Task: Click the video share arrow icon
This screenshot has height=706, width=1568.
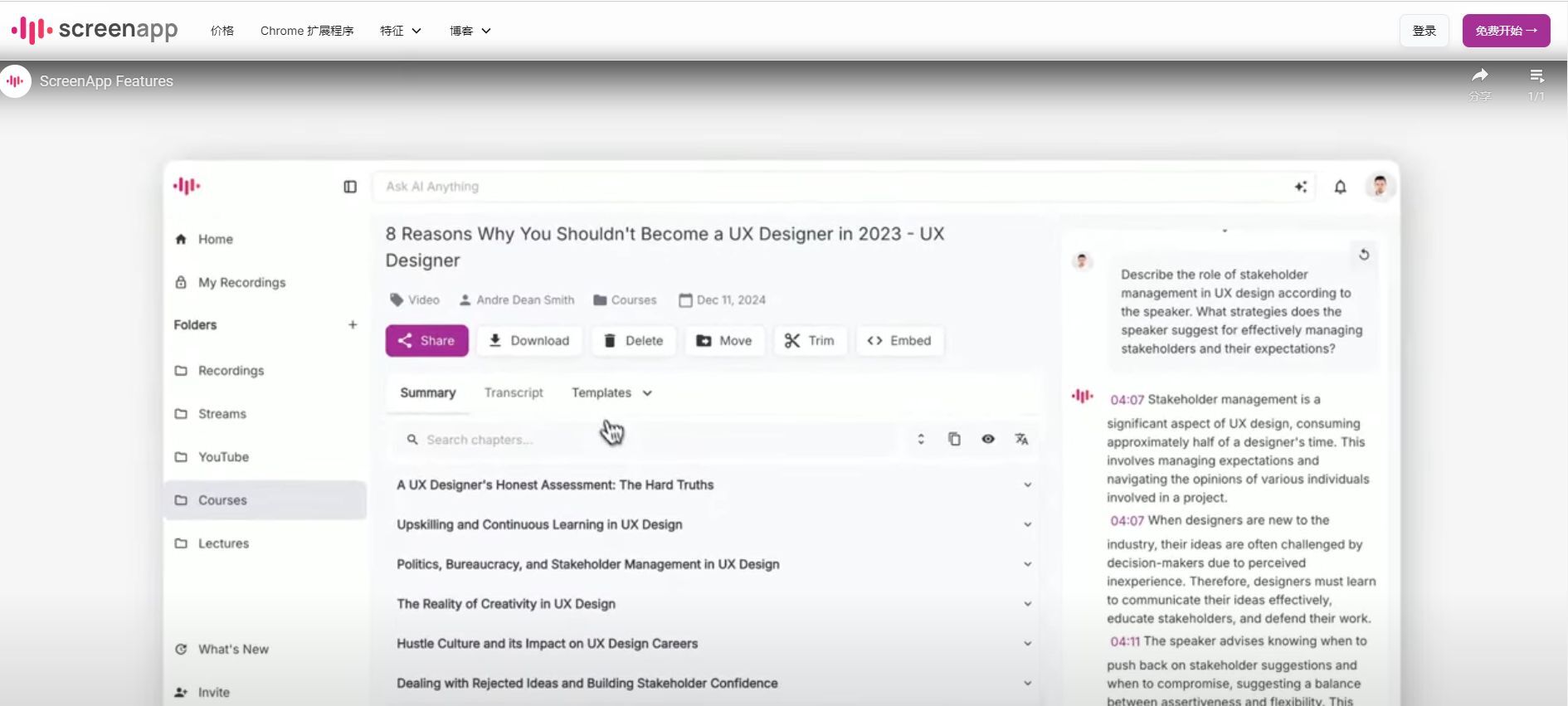Action: tap(1480, 76)
